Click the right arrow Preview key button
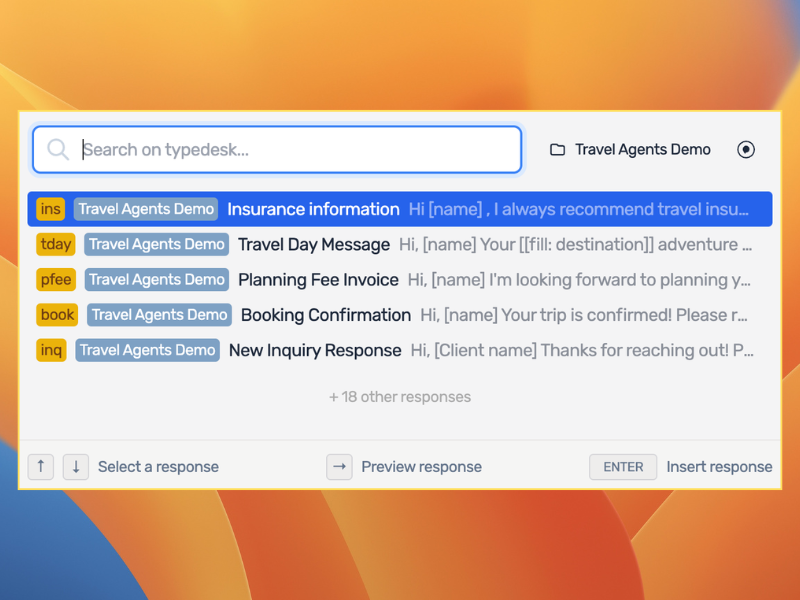The image size is (800, 600). point(339,467)
